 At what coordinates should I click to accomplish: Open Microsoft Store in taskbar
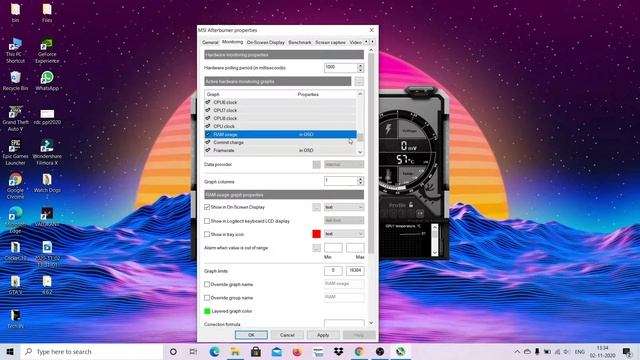pyautogui.click(x=256, y=351)
